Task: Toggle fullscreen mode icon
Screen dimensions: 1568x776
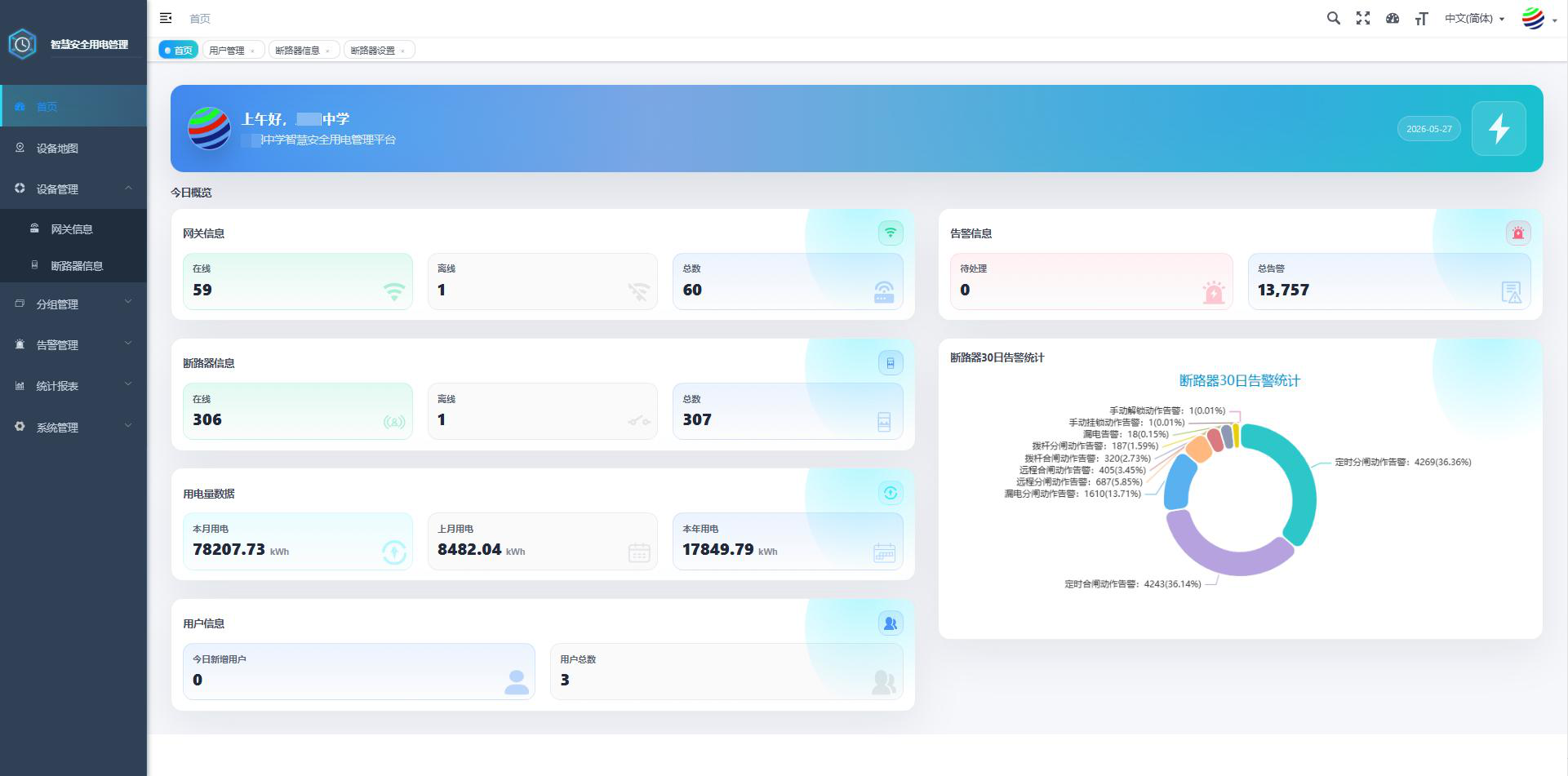Action: 1363,18
